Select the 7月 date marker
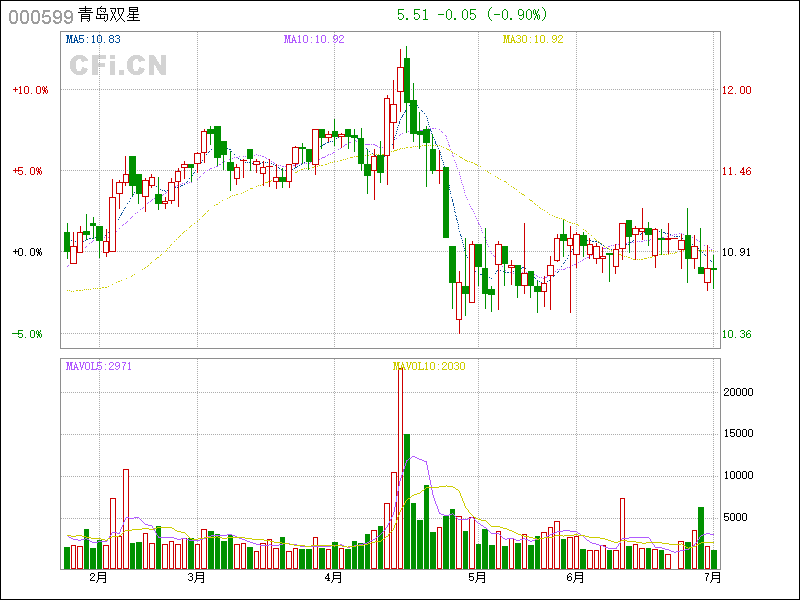Viewport: 800px width, 600px height. [x=712, y=577]
